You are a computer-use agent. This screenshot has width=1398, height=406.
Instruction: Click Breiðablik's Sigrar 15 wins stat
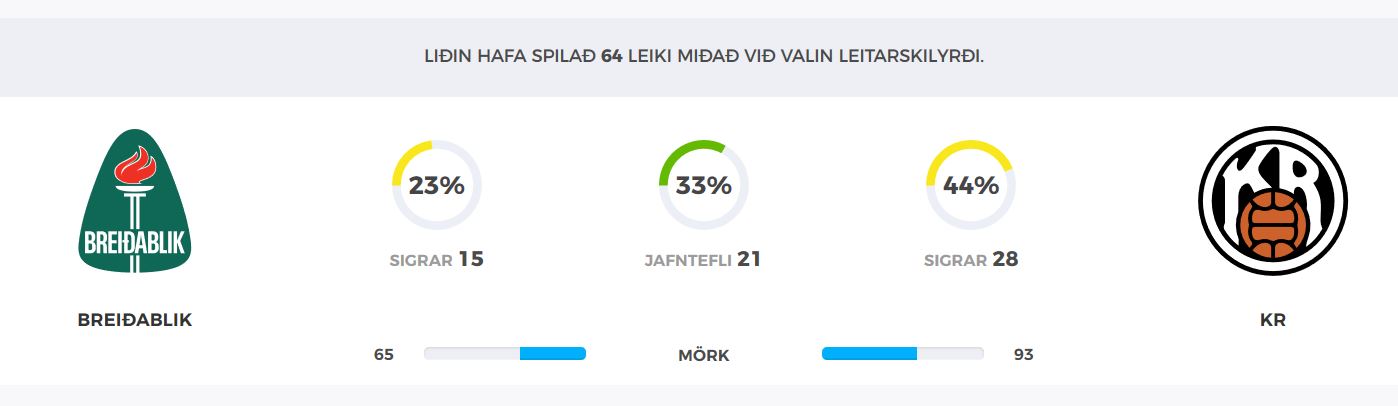(x=437, y=260)
